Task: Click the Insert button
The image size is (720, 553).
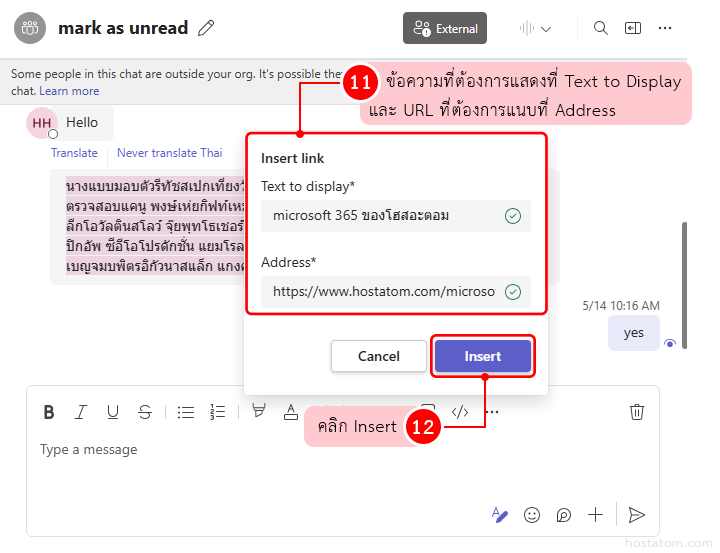Action: 483,356
